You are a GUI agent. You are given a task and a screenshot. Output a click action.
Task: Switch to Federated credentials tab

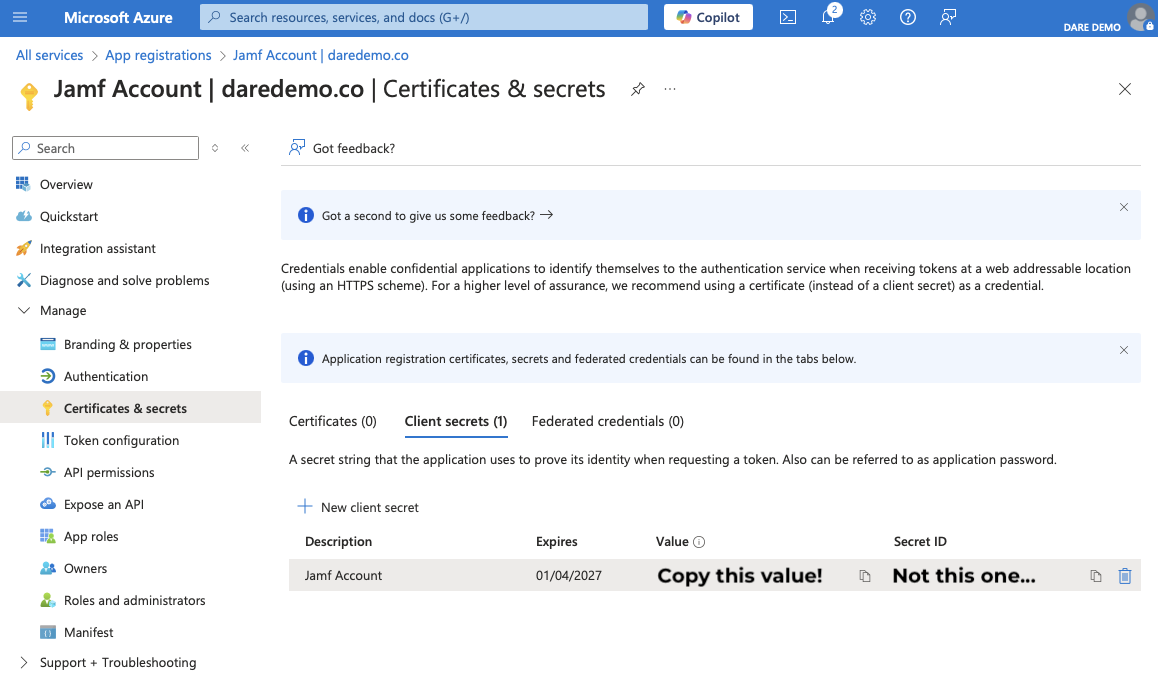[607, 421]
